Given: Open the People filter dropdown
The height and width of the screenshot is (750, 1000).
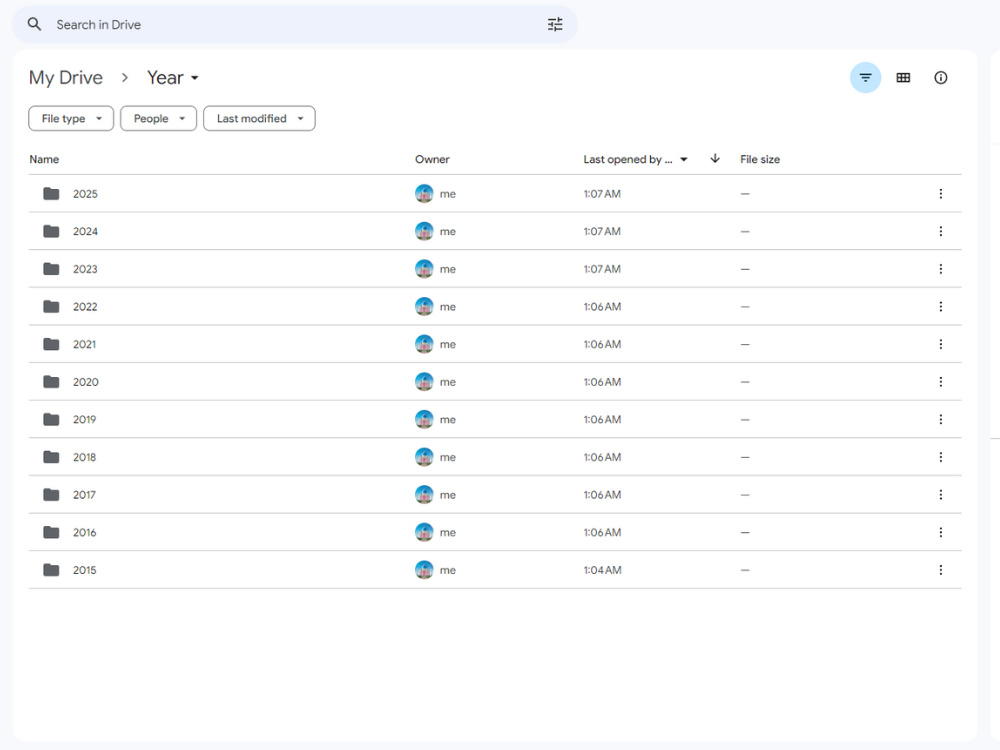Looking at the screenshot, I should [158, 119].
